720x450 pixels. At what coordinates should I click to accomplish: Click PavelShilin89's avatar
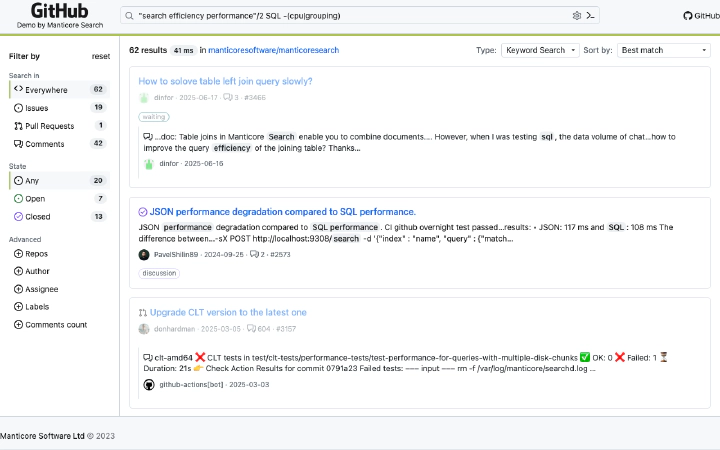144,254
